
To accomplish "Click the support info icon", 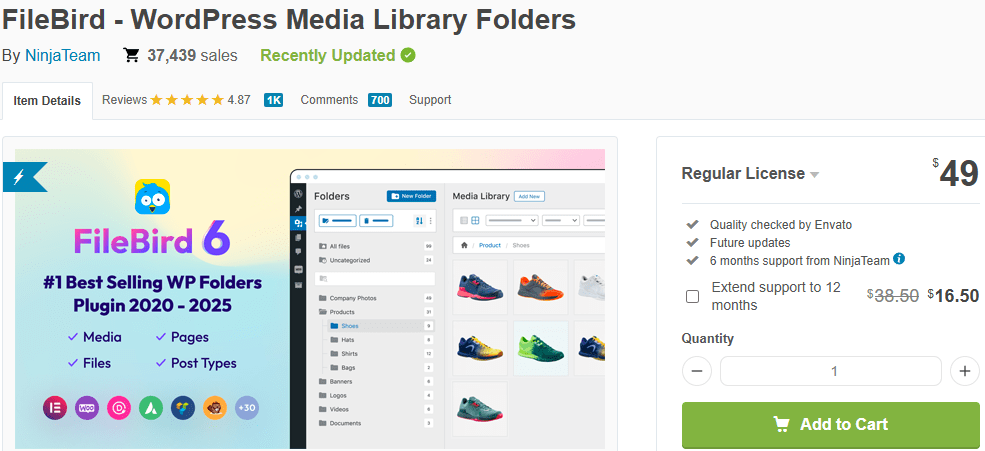I will pyautogui.click(x=899, y=258).
